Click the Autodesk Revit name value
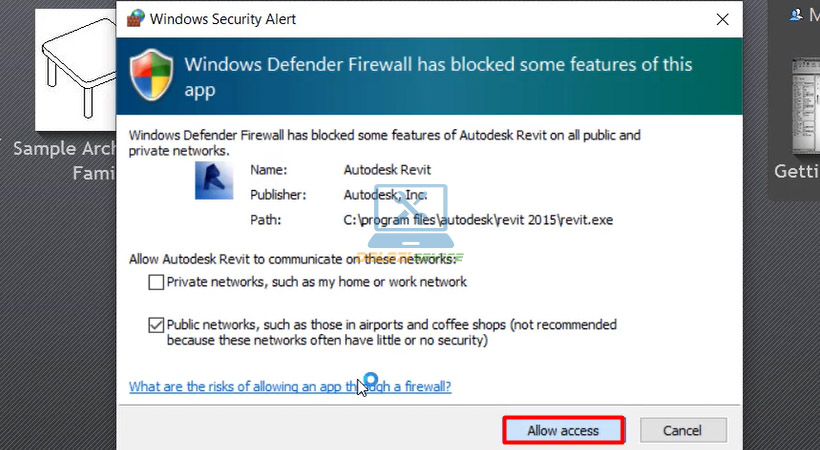 pos(387,170)
